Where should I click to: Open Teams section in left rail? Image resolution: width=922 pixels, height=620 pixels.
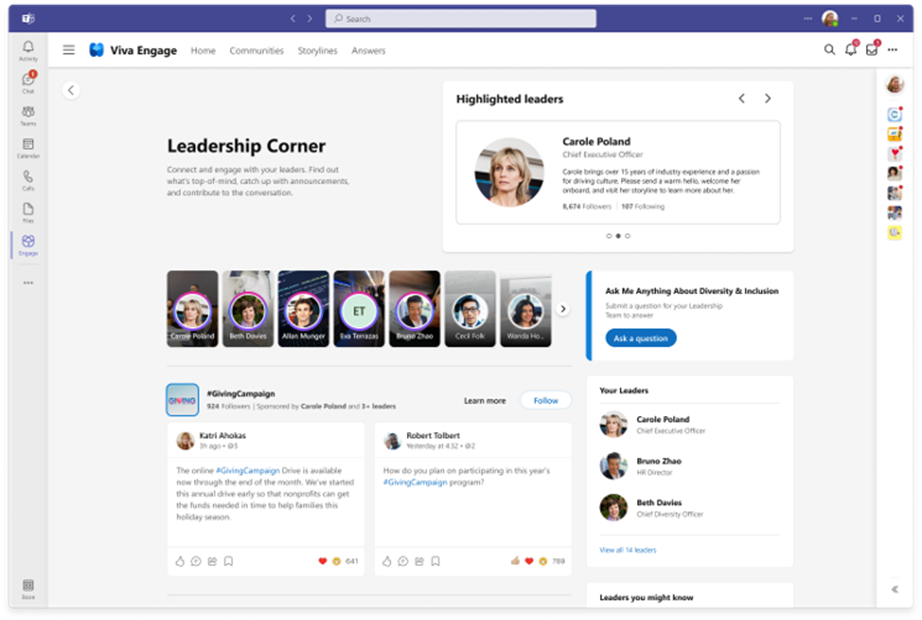click(28, 115)
